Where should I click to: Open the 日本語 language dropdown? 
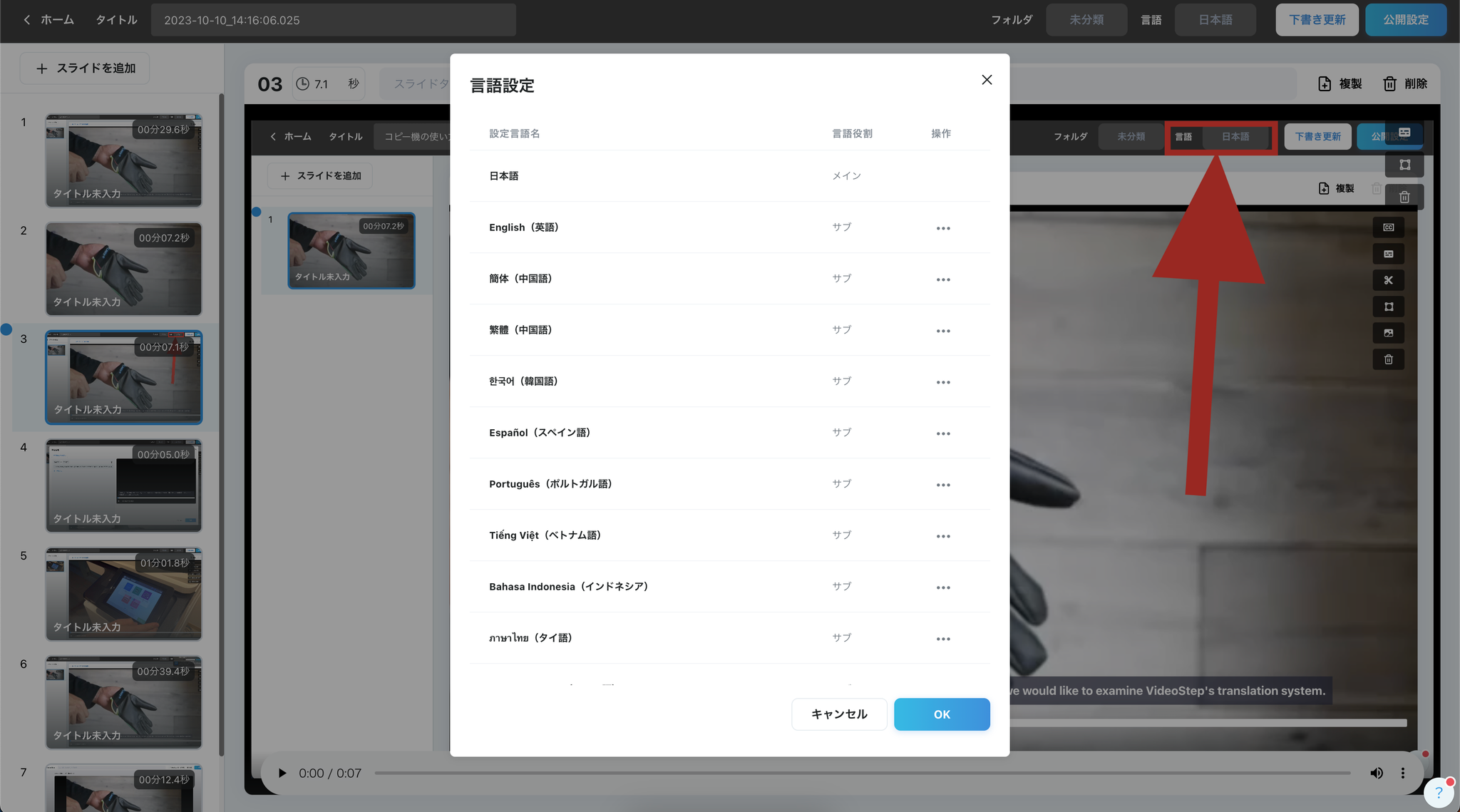tap(1215, 20)
